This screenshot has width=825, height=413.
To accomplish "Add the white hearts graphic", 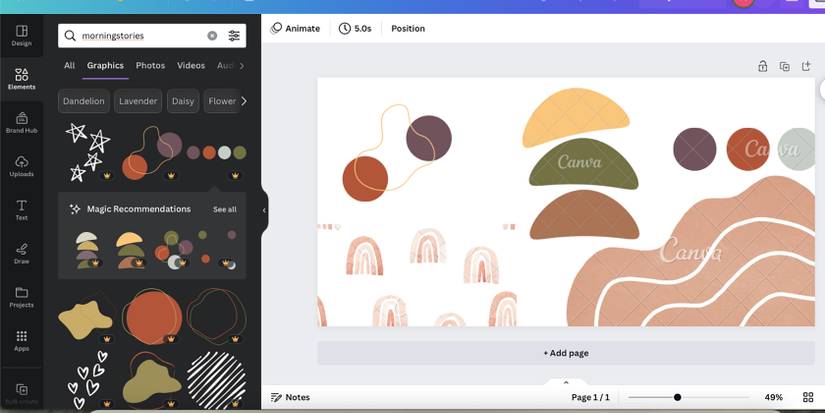I will (x=86, y=380).
